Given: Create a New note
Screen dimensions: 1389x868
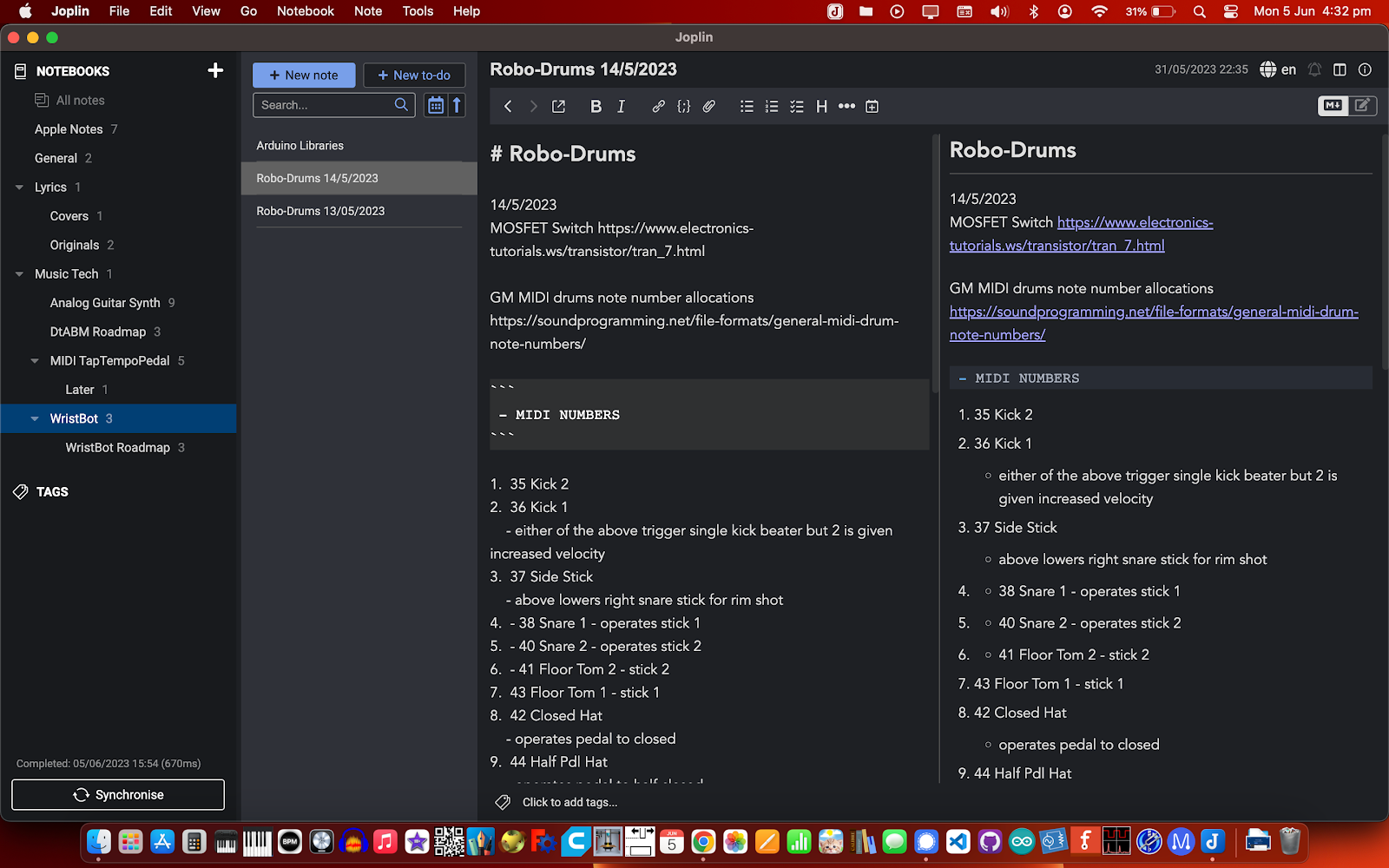Looking at the screenshot, I should point(304,76).
